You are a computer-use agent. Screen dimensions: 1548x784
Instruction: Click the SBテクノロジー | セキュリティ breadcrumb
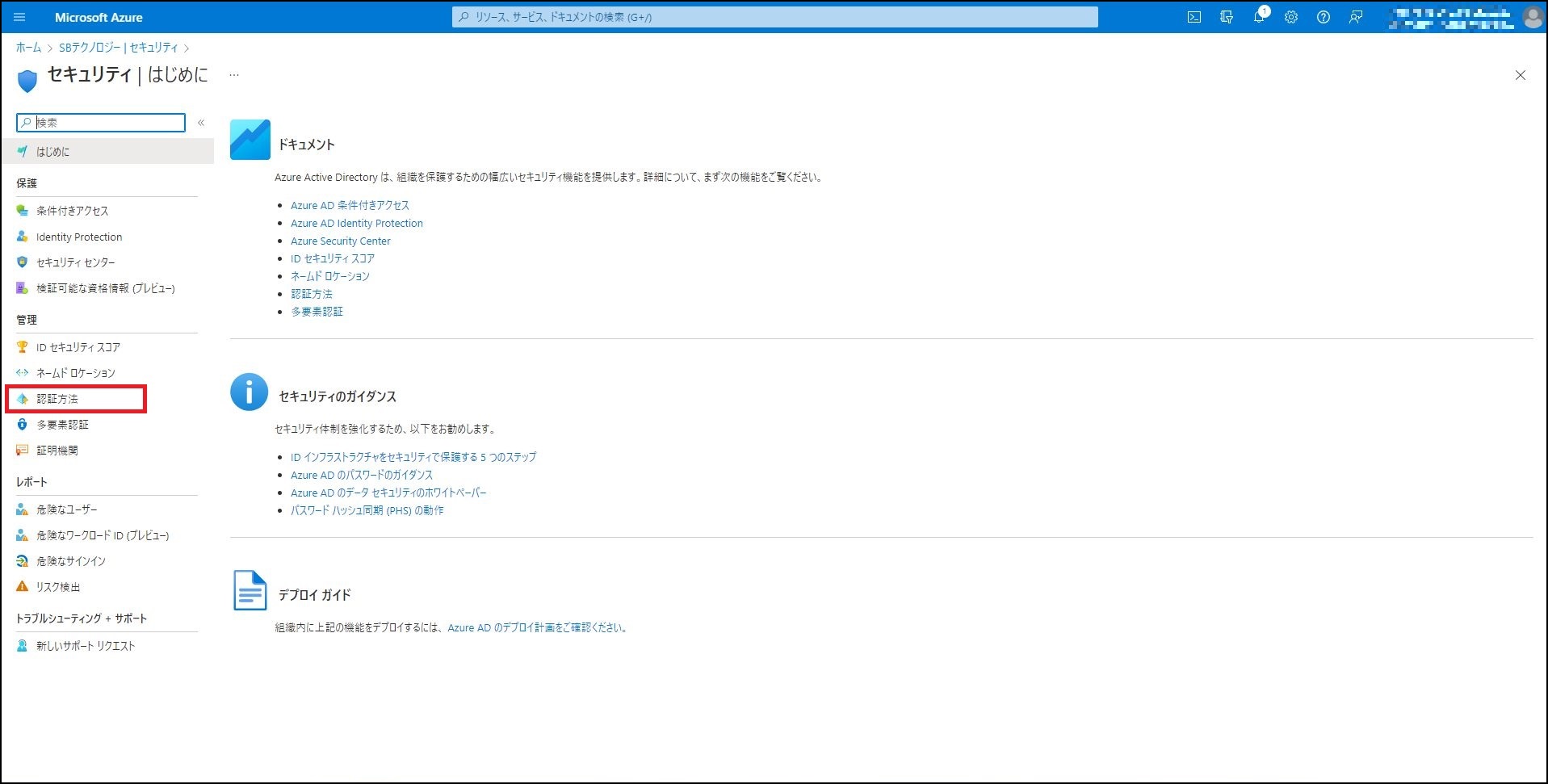[119, 48]
